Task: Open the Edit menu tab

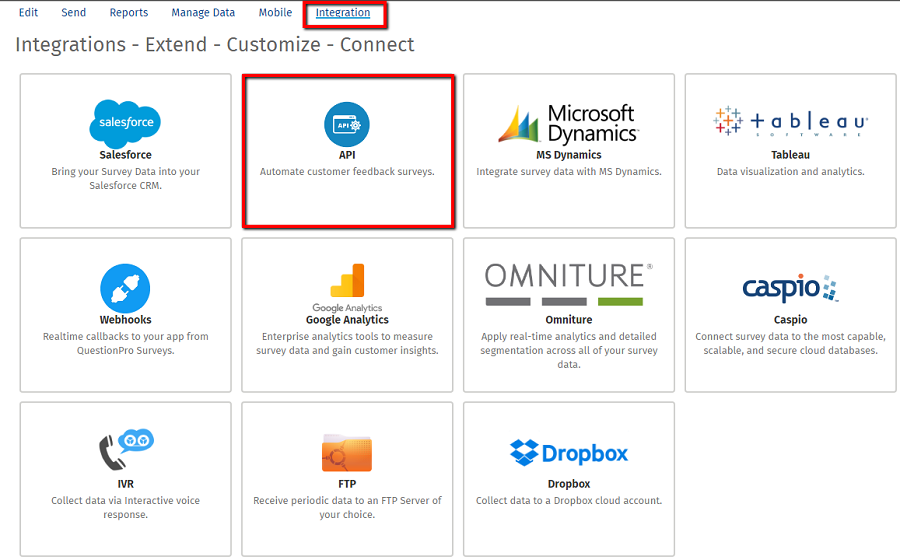Action: (28, 12)
